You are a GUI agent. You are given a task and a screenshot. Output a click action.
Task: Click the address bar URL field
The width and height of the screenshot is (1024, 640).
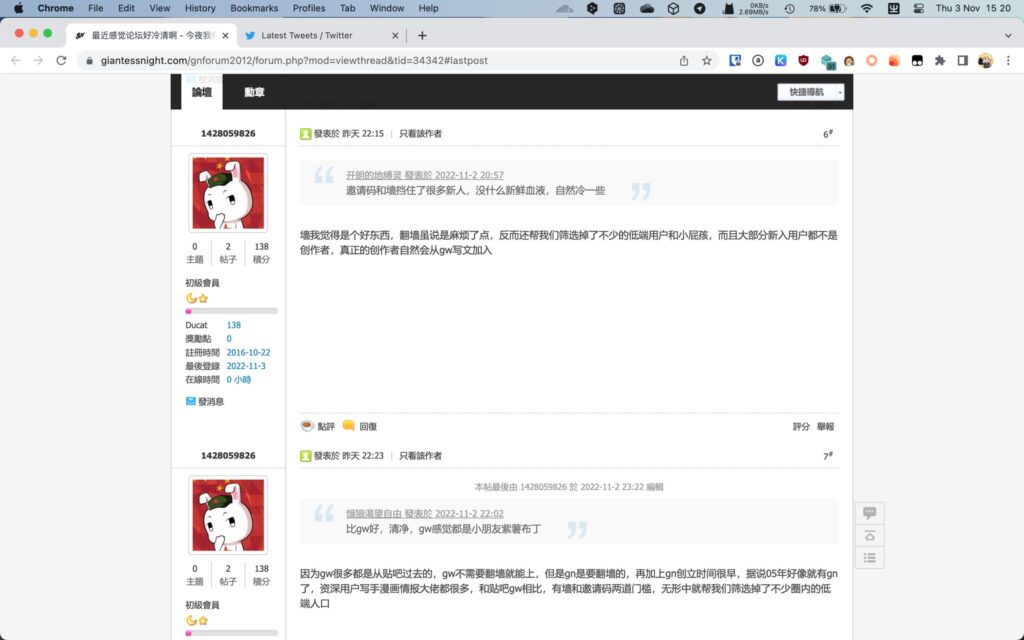380,60
